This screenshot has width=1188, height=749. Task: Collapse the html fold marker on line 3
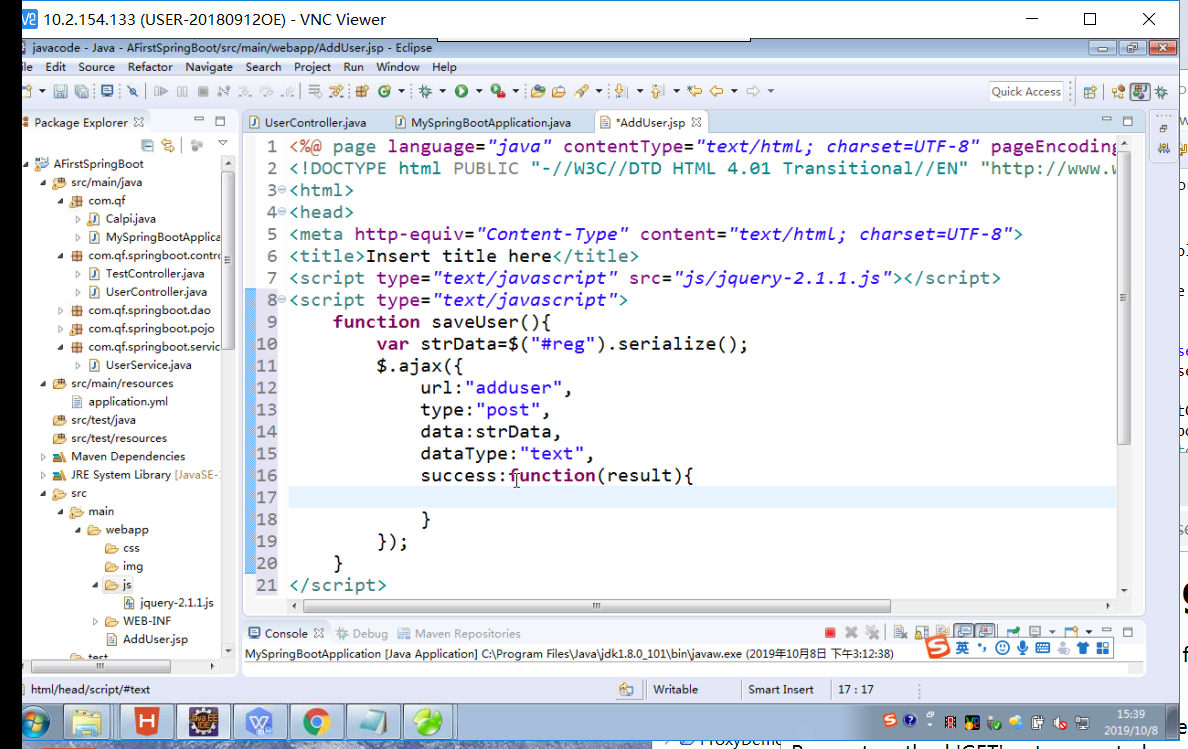[x=282, y=190]
